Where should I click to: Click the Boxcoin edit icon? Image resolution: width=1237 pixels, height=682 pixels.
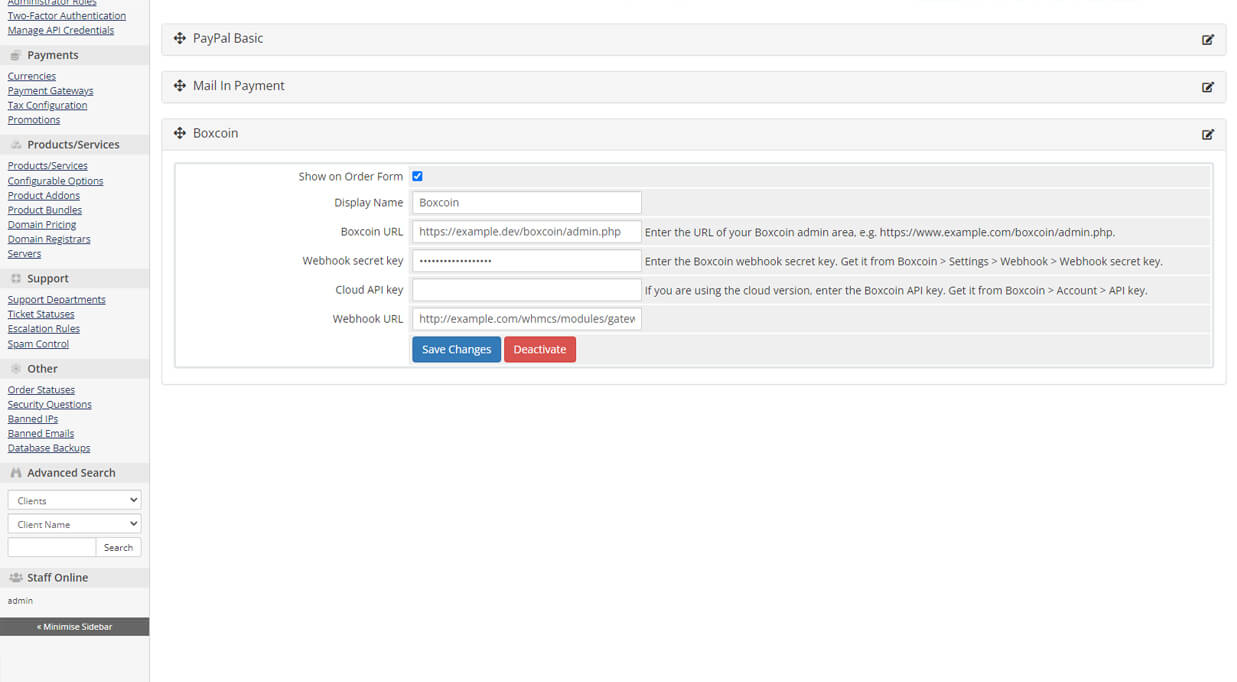[1207, 134]
